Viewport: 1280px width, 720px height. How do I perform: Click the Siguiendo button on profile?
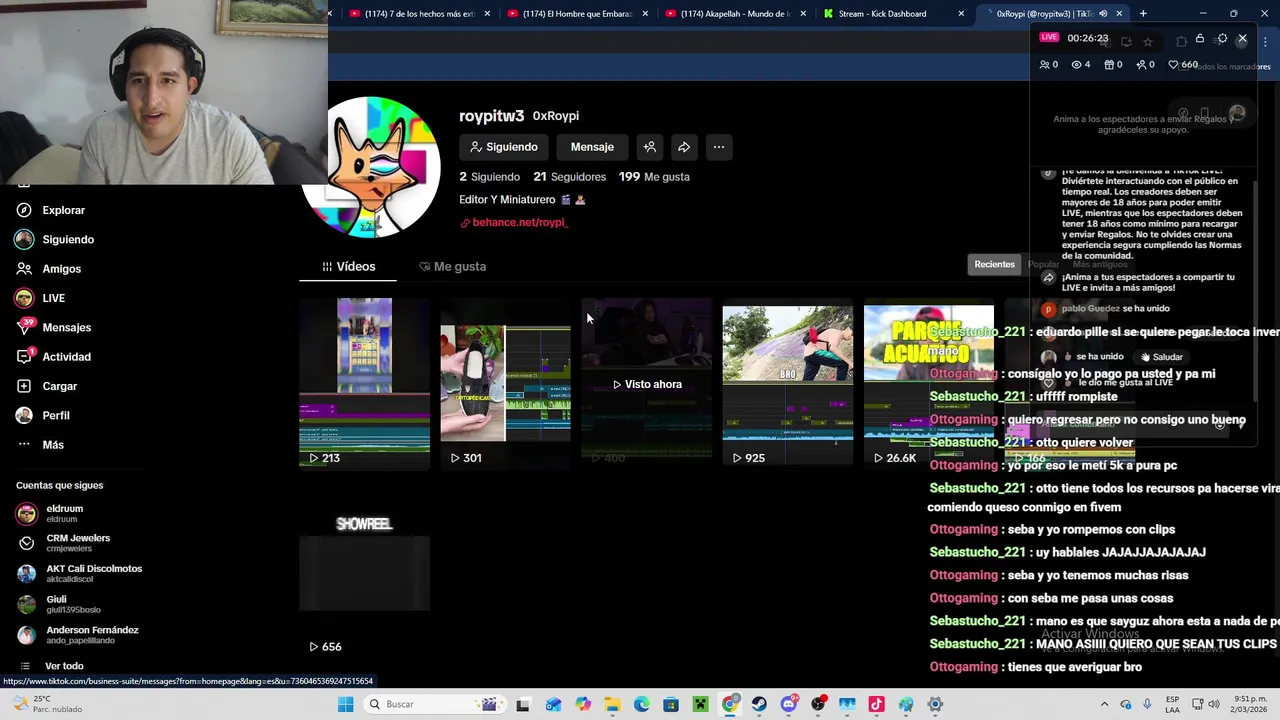[x=504, y=147]
